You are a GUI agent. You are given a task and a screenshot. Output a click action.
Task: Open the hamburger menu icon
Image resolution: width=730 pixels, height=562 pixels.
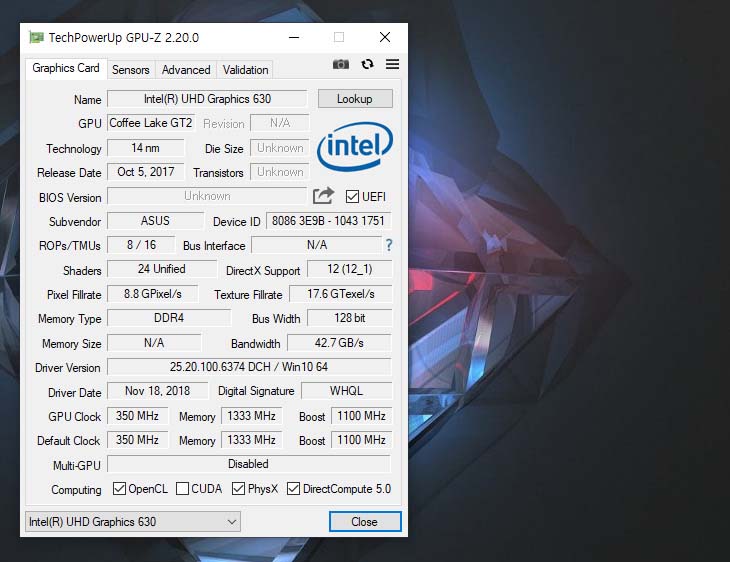392,64
